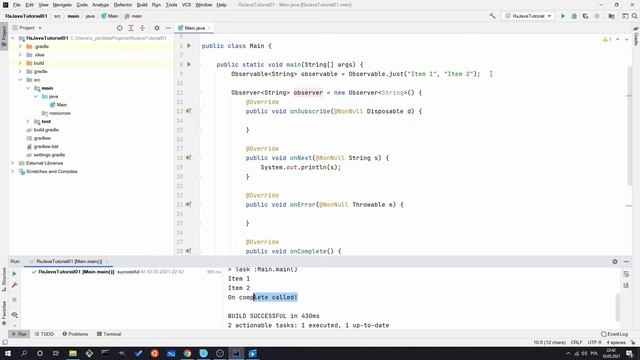Click the onSubscribe override gutter icon

(x=189, y=111)
